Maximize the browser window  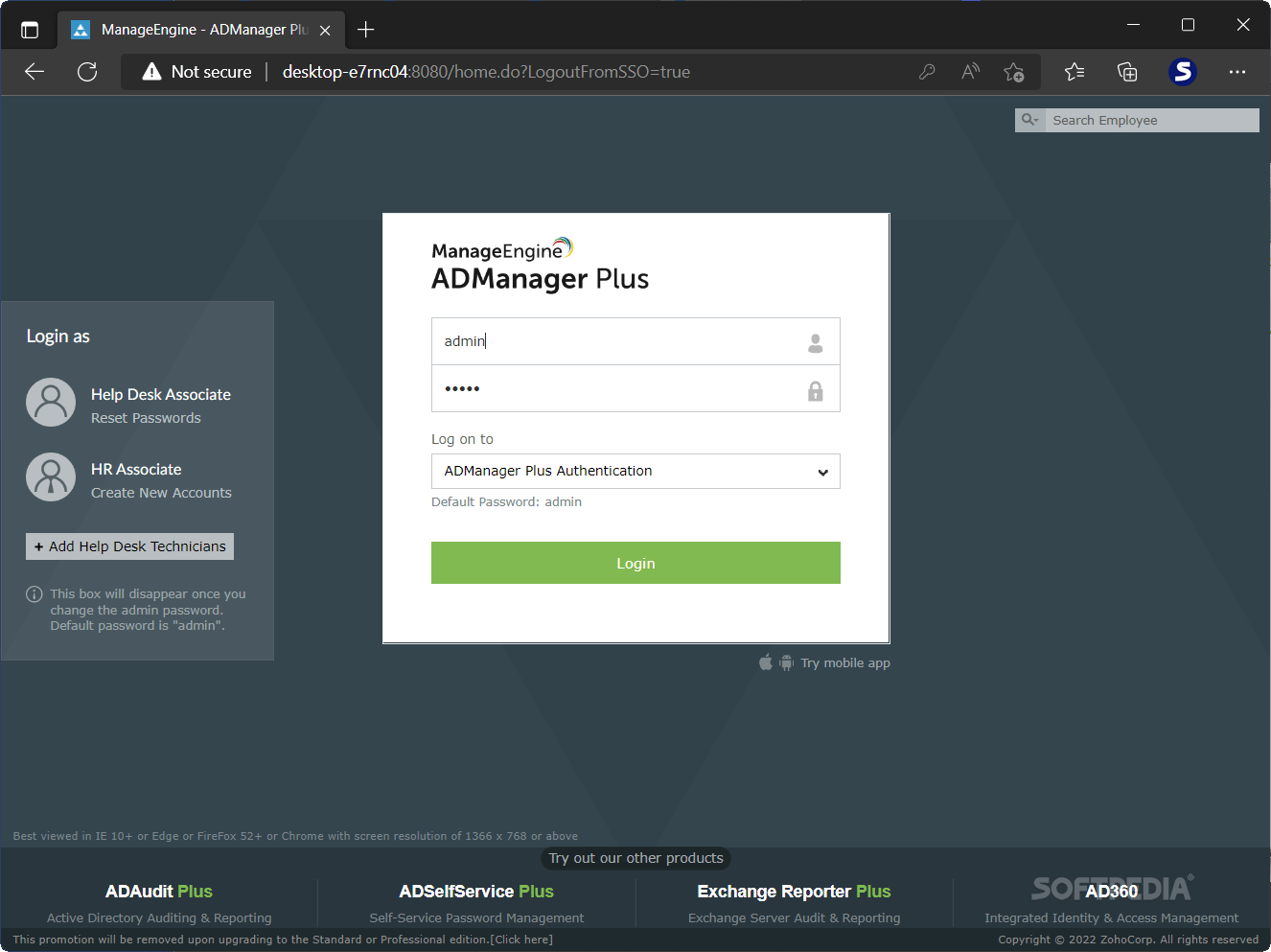coord(1188,25)
